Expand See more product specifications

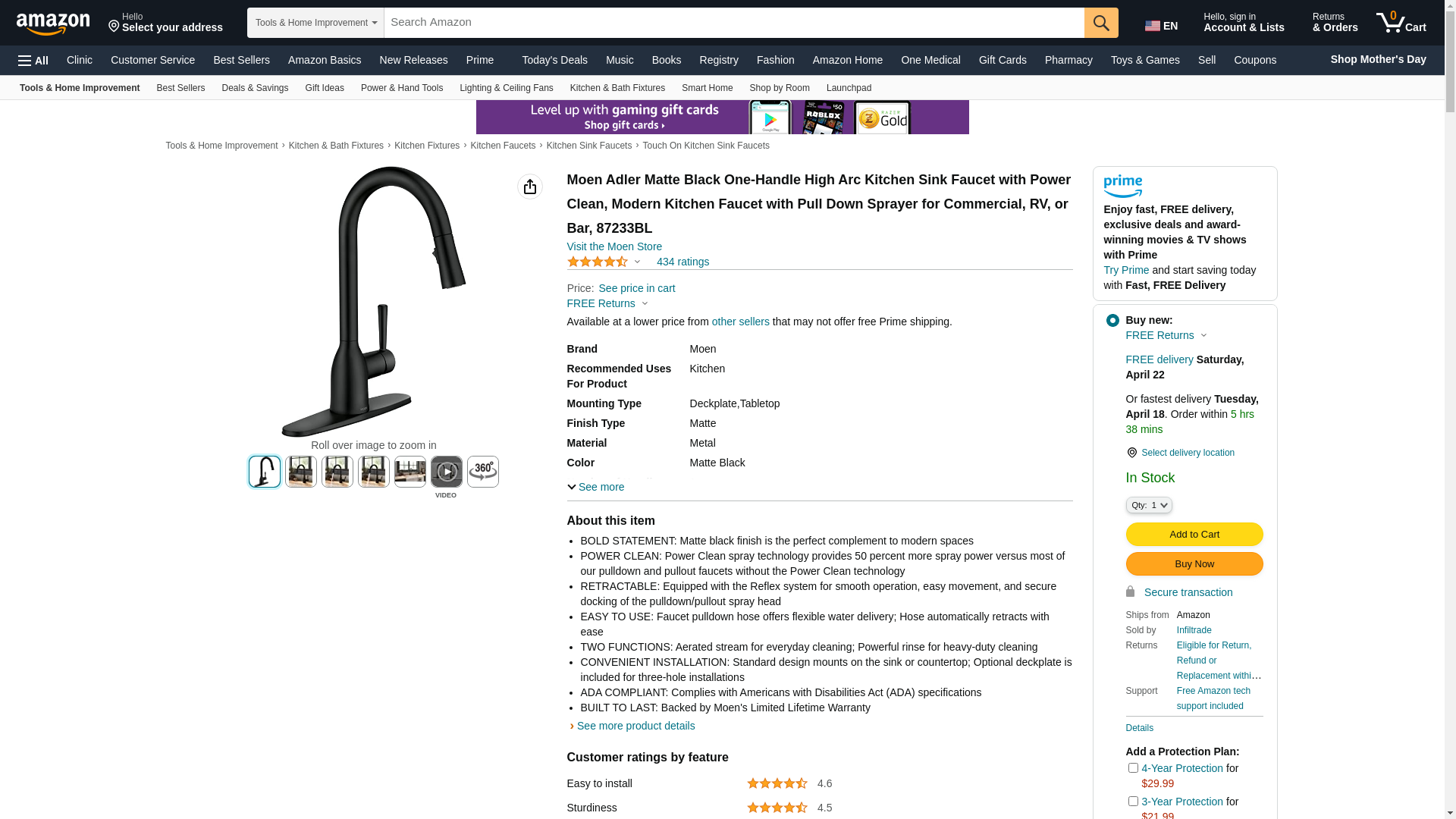click(596, 487)
